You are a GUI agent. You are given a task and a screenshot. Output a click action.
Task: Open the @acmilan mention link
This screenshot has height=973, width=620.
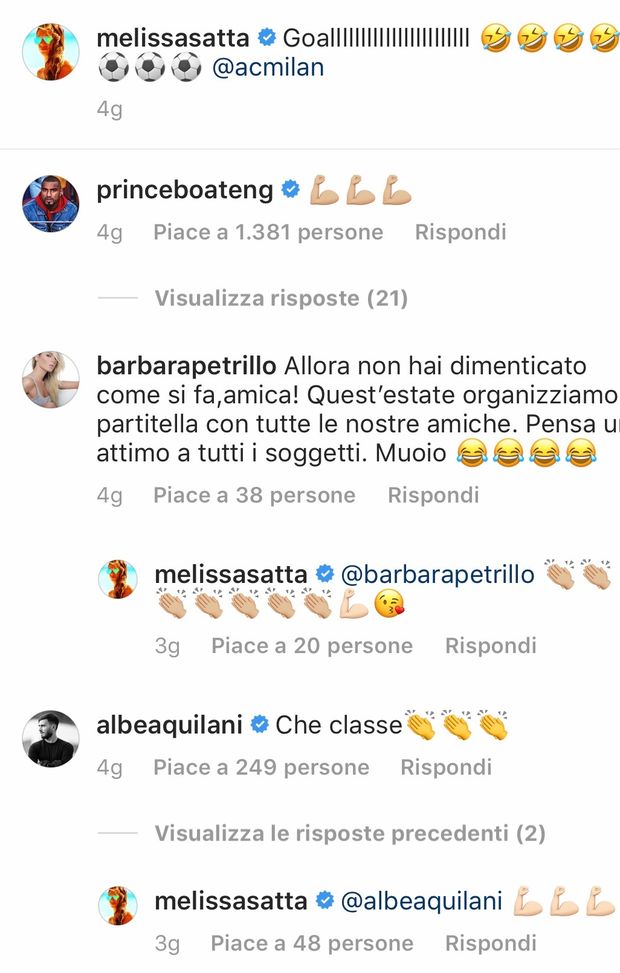coord(268,67)
